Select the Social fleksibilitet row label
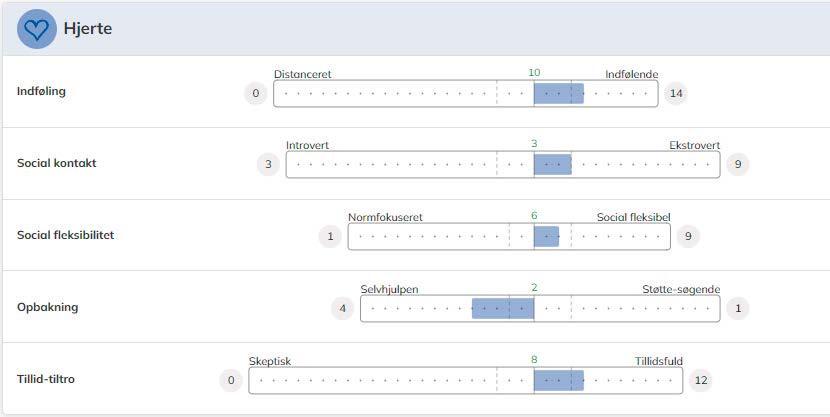This screenshot has height=417, width=830. point(66,235)
